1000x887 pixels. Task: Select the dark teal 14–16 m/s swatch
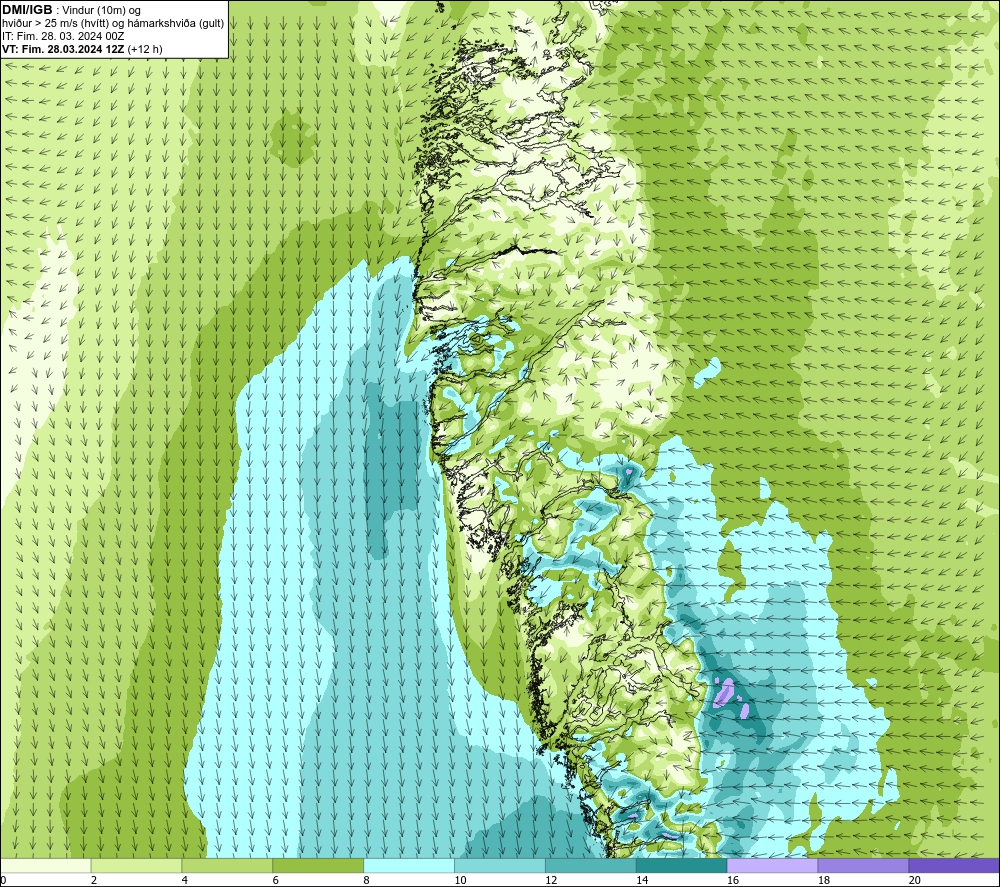click(x=682, y=865)
